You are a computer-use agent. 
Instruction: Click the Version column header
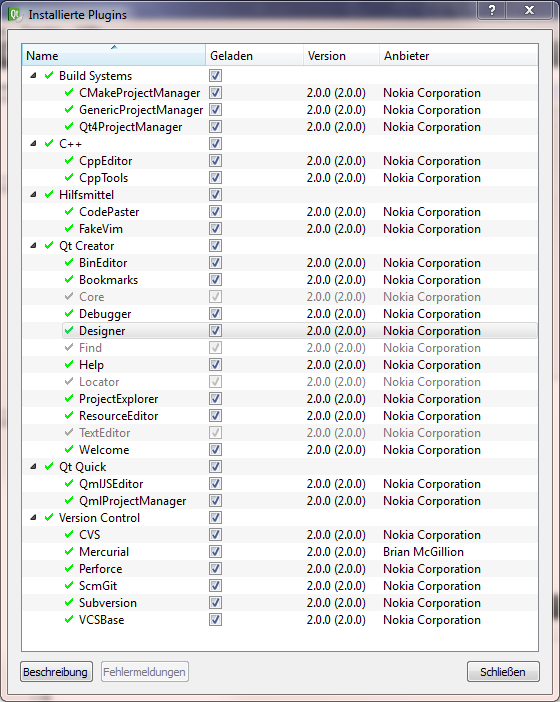click(x=341, y=55)
